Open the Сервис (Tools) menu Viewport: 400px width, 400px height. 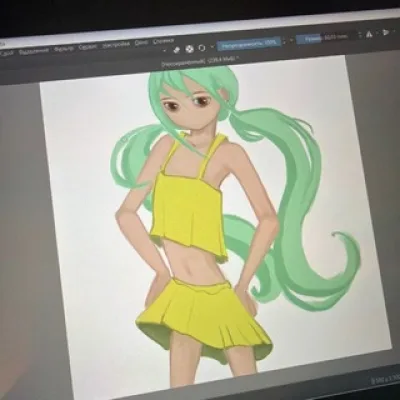(88, 47)
